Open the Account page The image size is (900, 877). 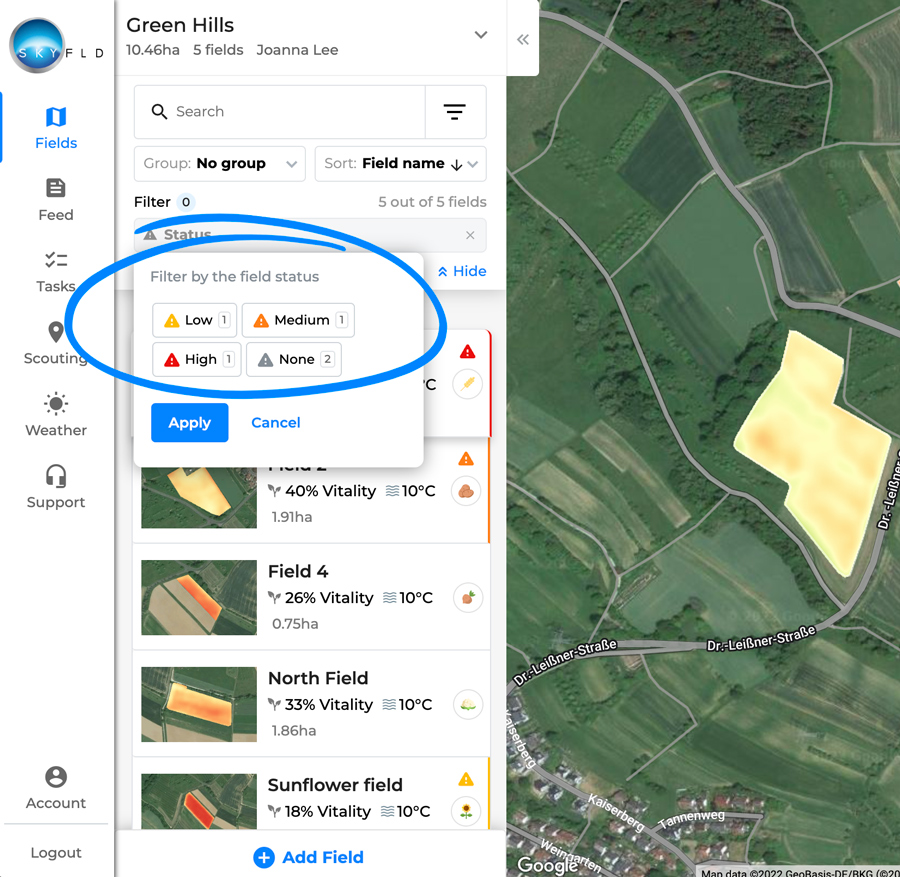[56, 788]
